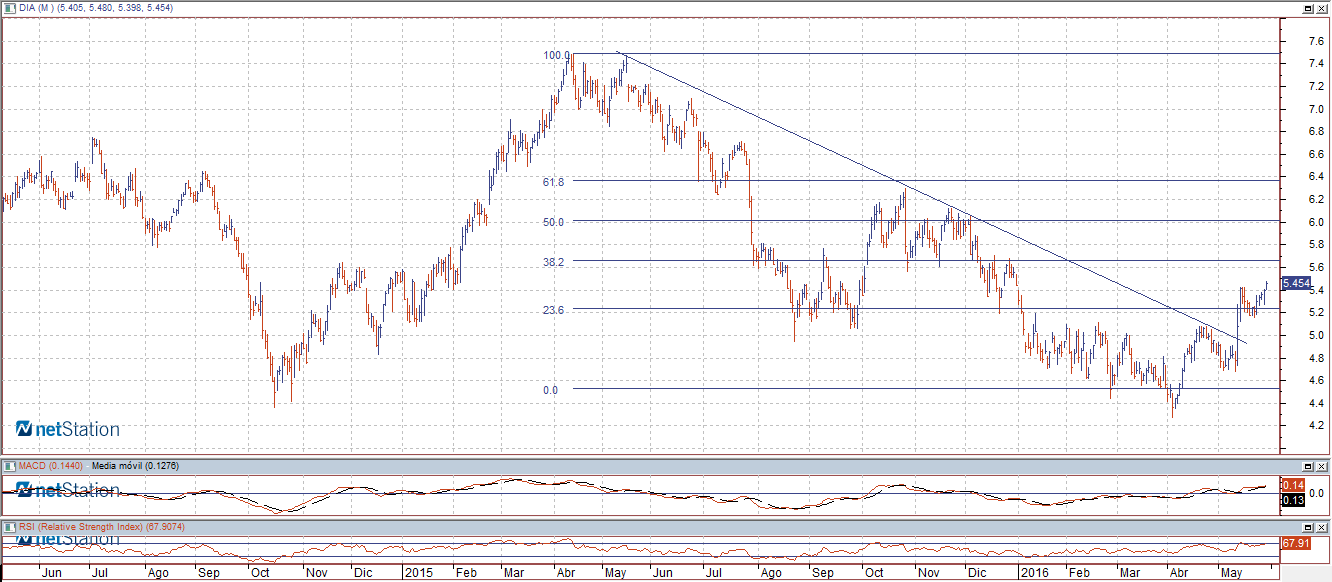Click the RSI value tag 67.91
The width and height of the screenshot is (1332, 582).
click(x=1295, y=543)
